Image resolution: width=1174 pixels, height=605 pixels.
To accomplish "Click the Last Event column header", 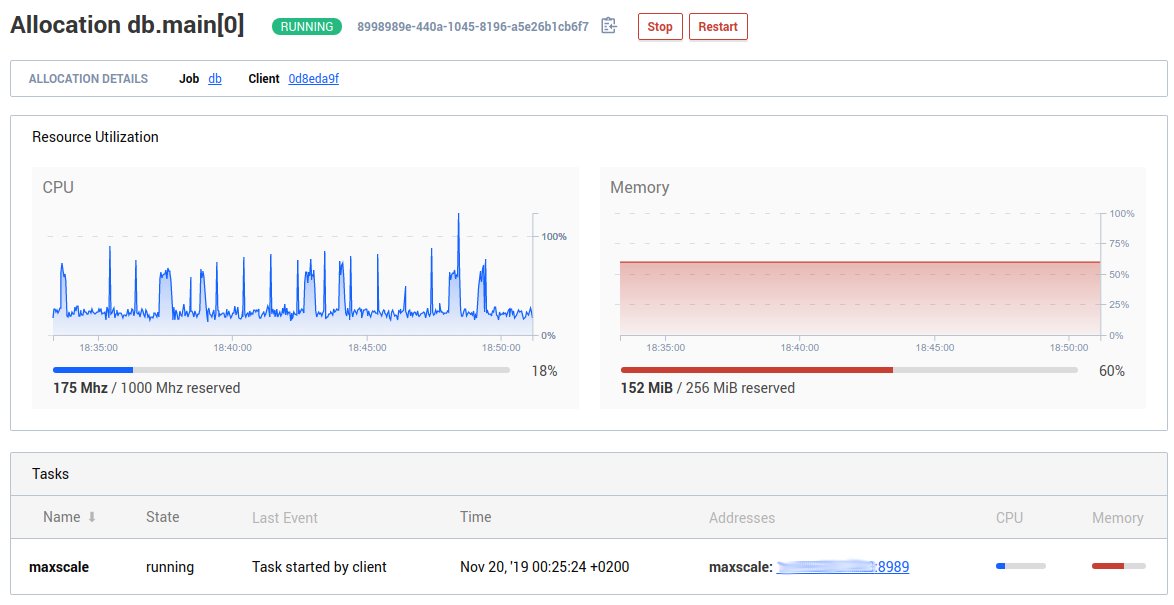I will pos(284,518).
